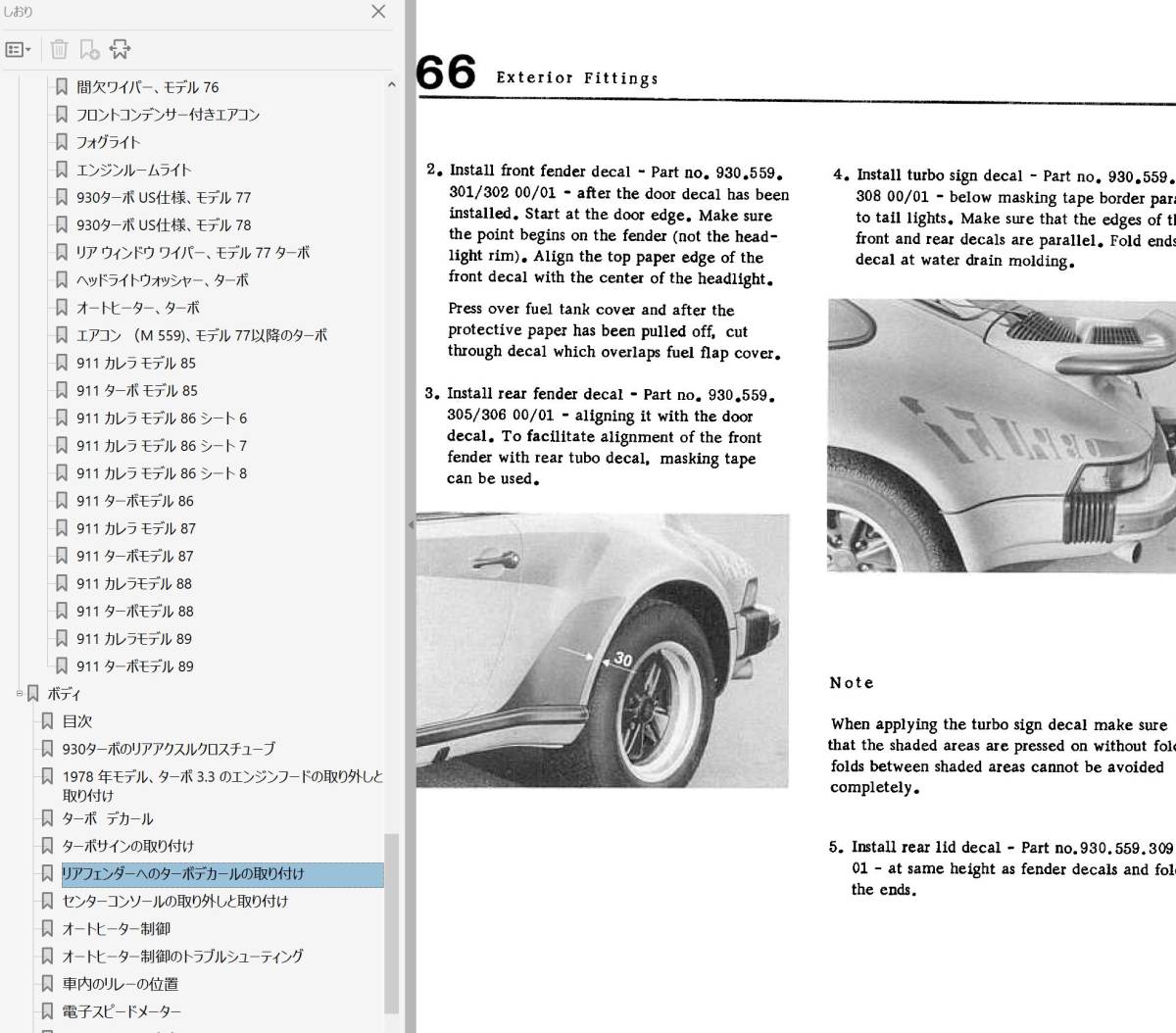Click the Note heading on the page
1176x1033 pixels.
(x=852, y=683)
